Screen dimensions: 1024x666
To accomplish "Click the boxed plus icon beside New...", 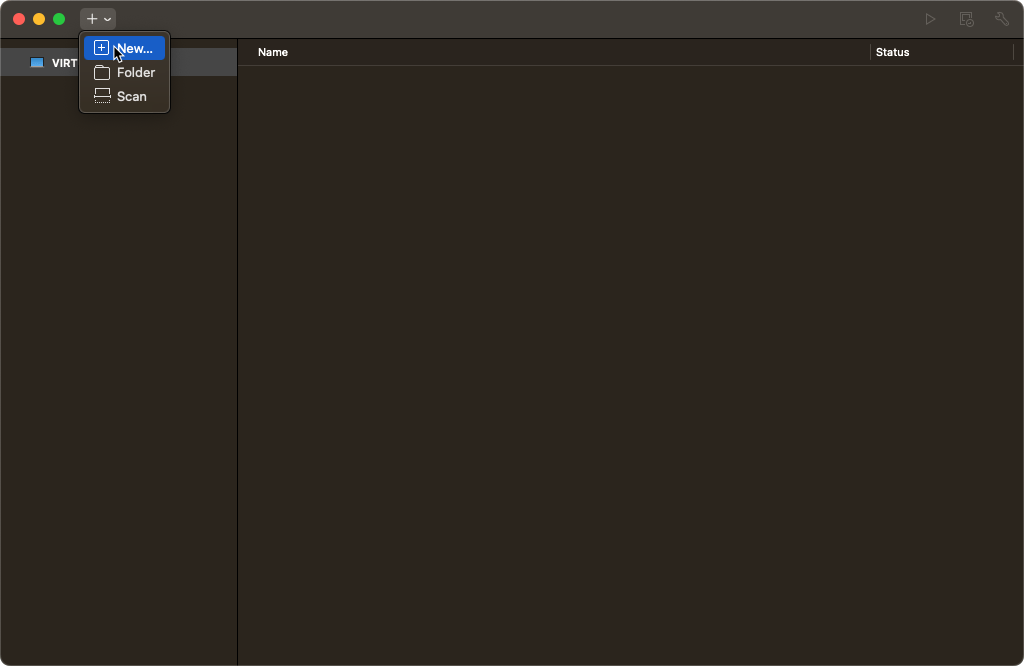I will click(x=101, y=48).
